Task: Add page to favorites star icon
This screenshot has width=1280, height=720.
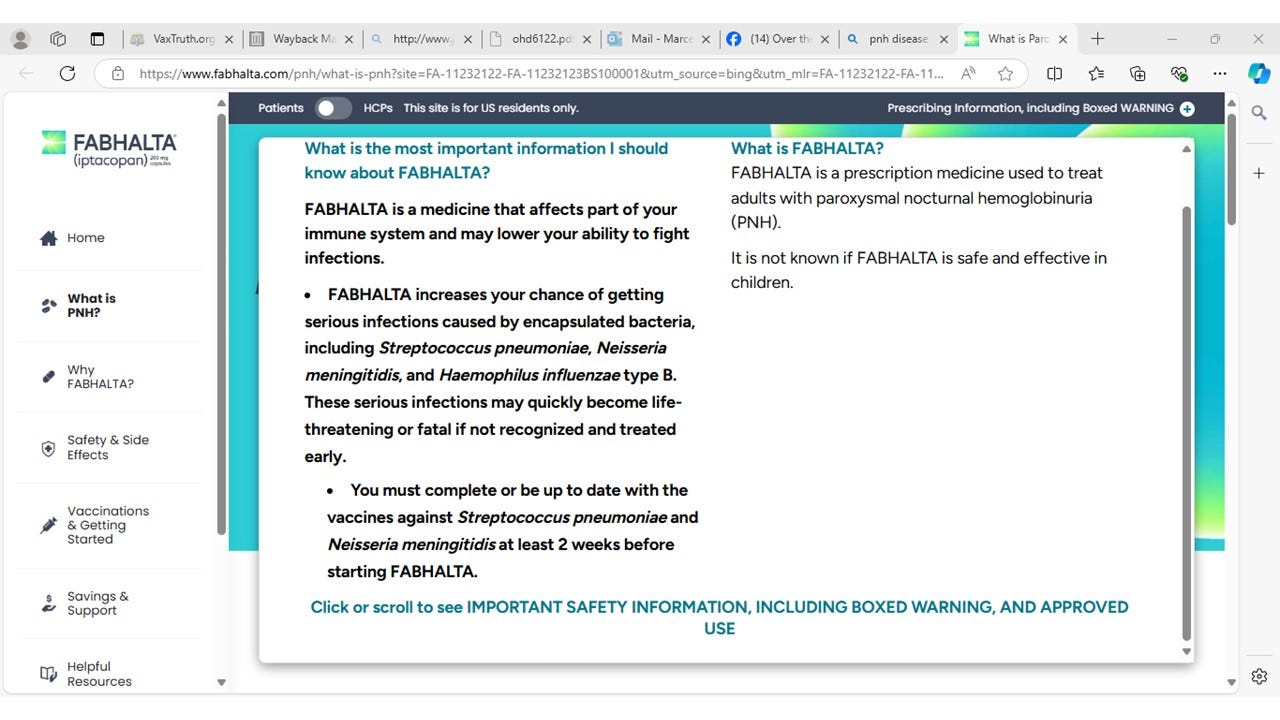Action: [1005, 73]
